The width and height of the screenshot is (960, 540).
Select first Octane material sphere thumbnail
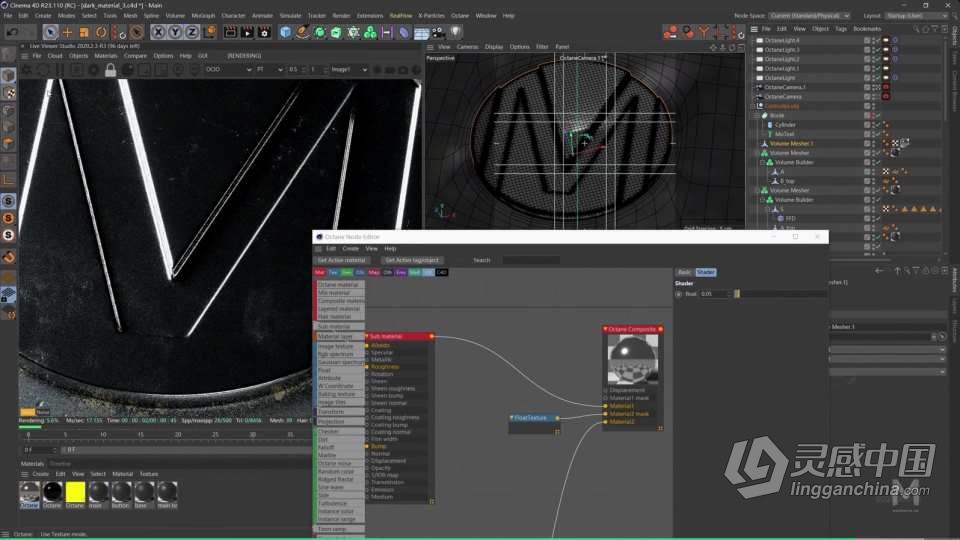[x=29, y=492]
